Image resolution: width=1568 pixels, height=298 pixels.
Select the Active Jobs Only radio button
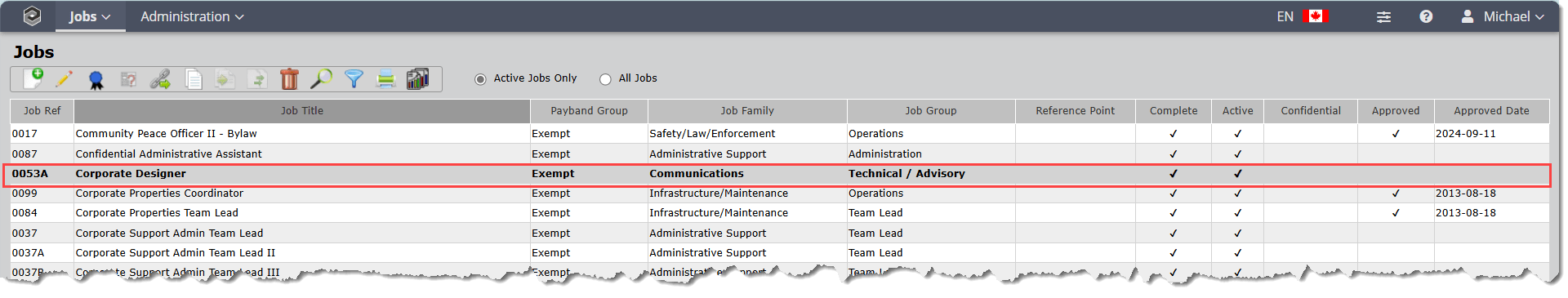click(480, 79)
